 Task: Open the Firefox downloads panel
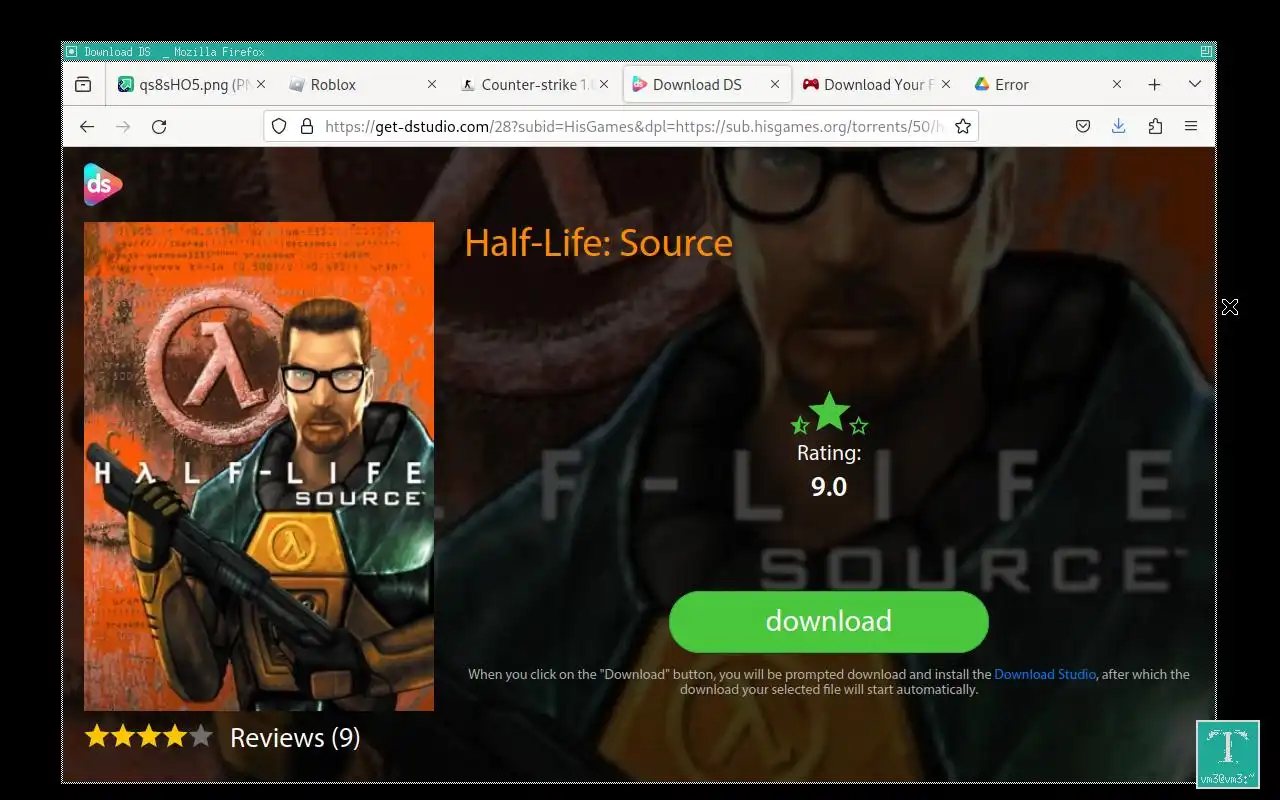click(1119, 126)
